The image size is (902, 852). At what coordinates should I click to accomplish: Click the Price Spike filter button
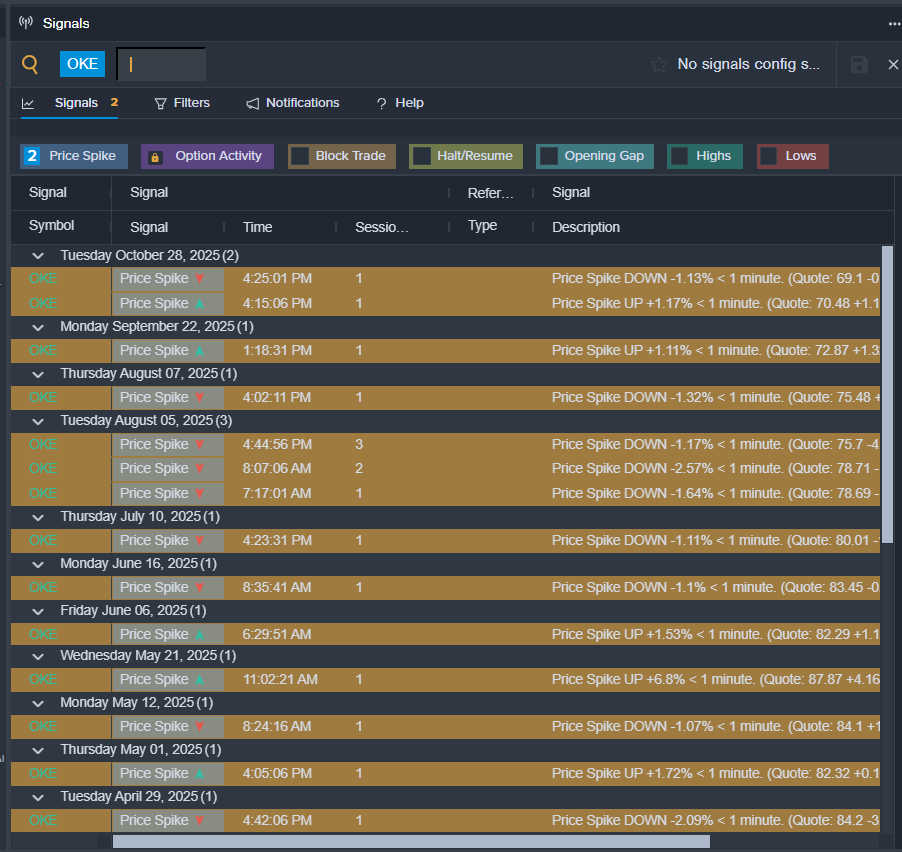coord(74,156)
